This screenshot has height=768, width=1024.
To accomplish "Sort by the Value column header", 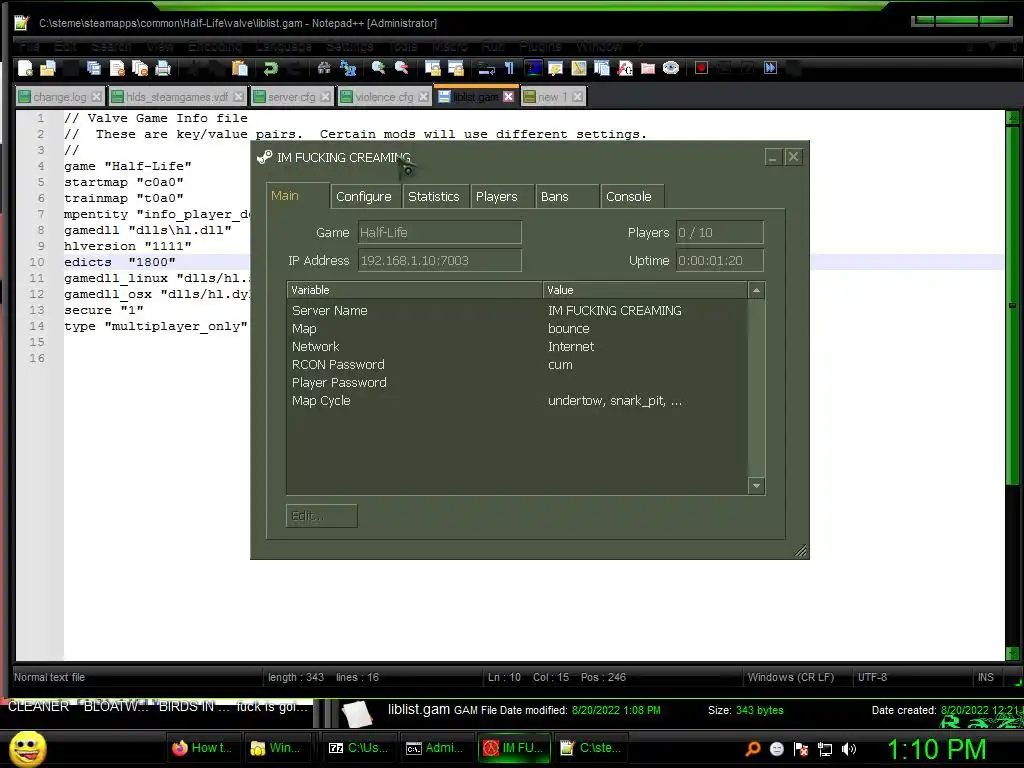I will tap(645, 290).
